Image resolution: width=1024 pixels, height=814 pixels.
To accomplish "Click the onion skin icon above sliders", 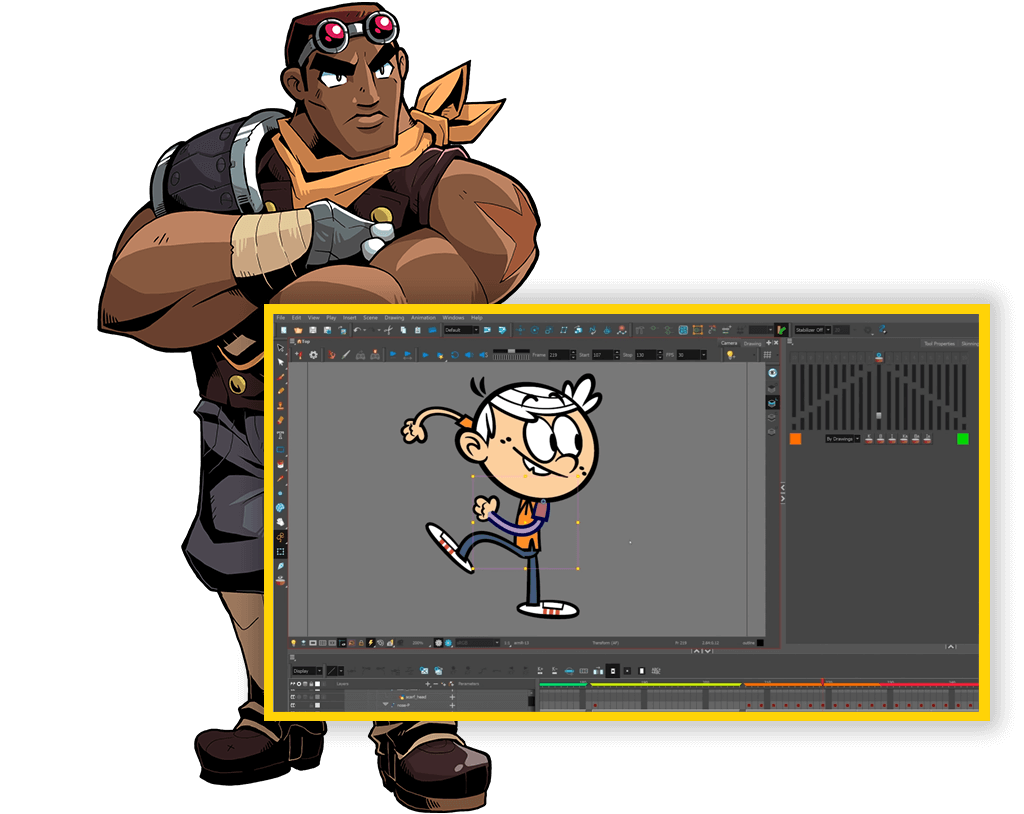I will (878, 357).
